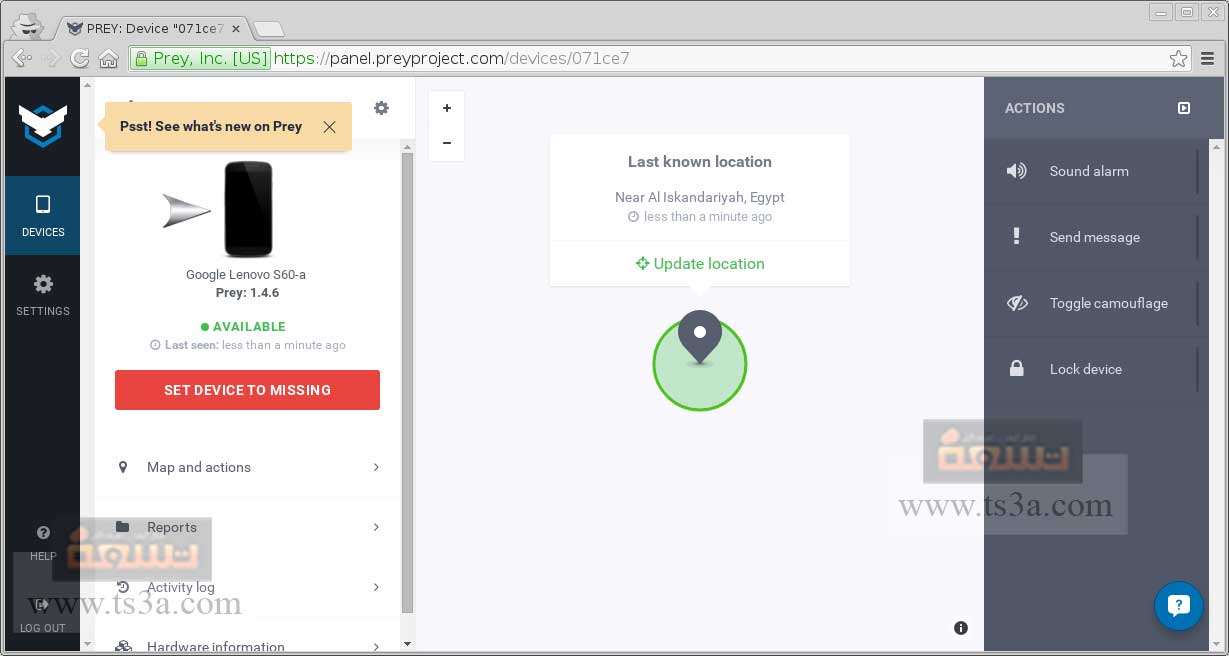
Task: Click Set Device To Missing button
Action: pyautogui.click(x=247, y=390)
